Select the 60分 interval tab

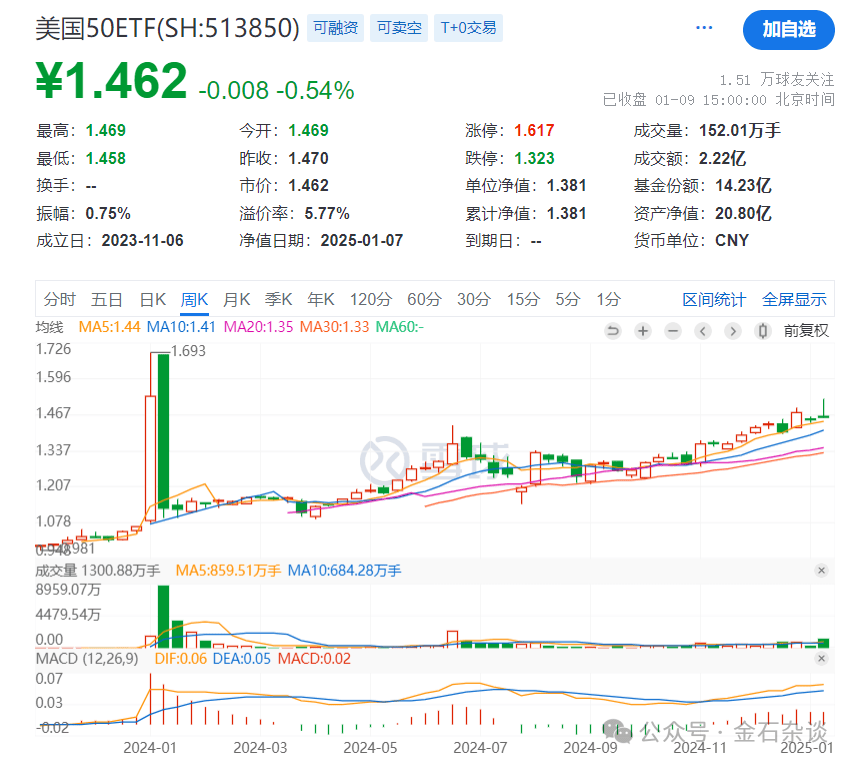tap(424, 299)
